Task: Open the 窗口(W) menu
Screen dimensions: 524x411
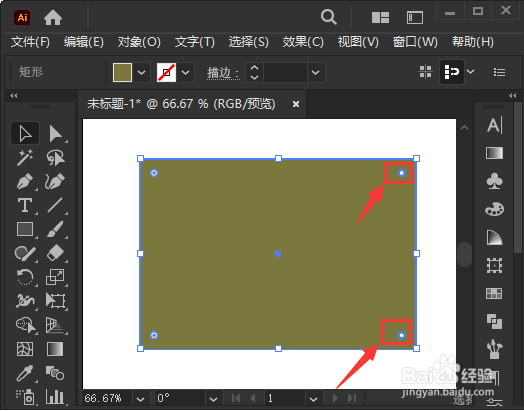Action: point(415,42)
